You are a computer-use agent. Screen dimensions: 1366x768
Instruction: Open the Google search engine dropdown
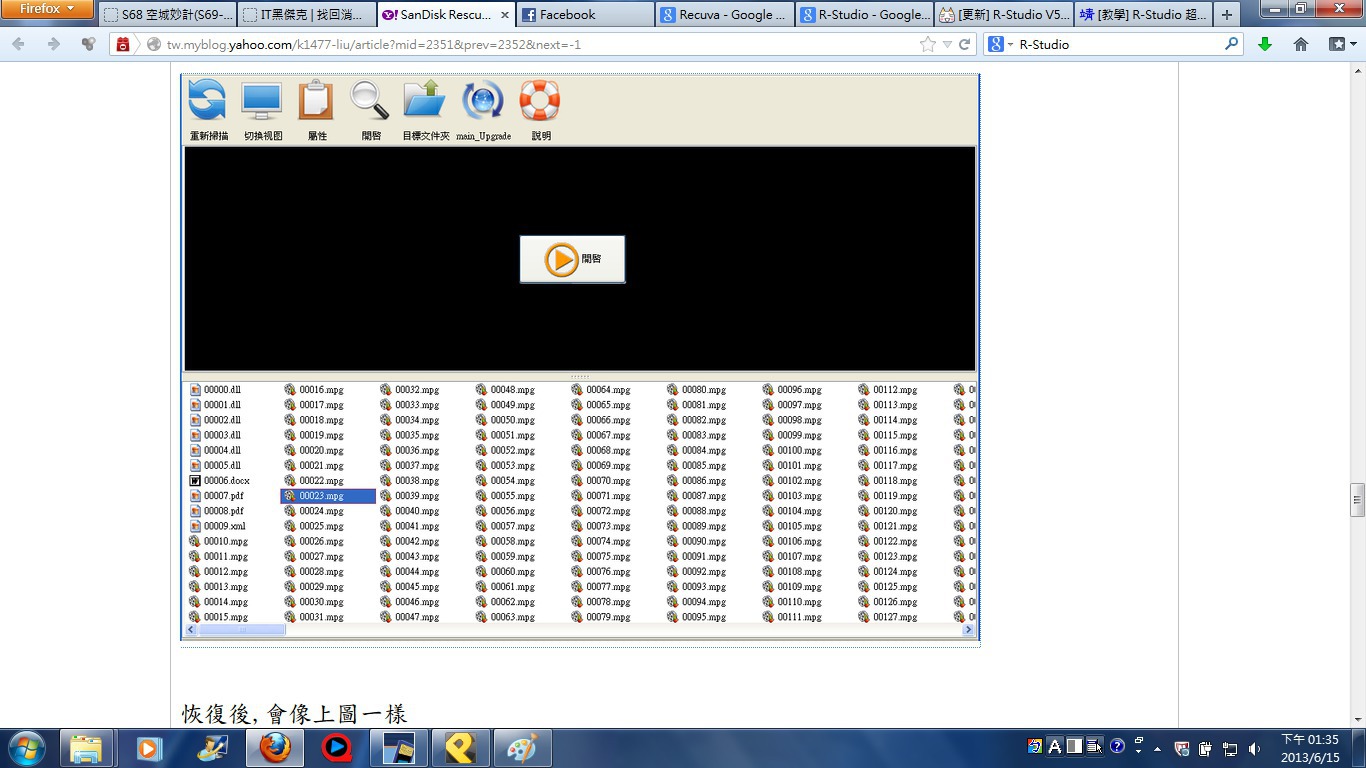[x=1000, y=44]
